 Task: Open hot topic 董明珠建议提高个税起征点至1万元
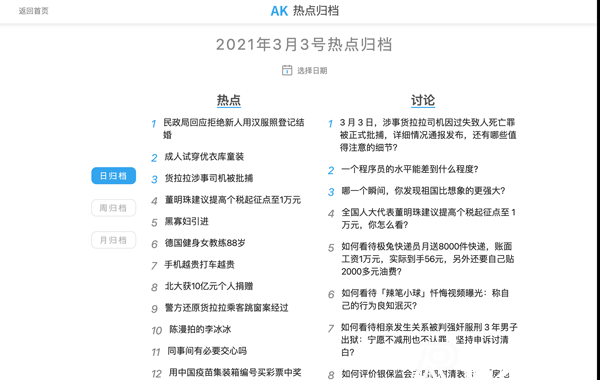pos(233,200)
